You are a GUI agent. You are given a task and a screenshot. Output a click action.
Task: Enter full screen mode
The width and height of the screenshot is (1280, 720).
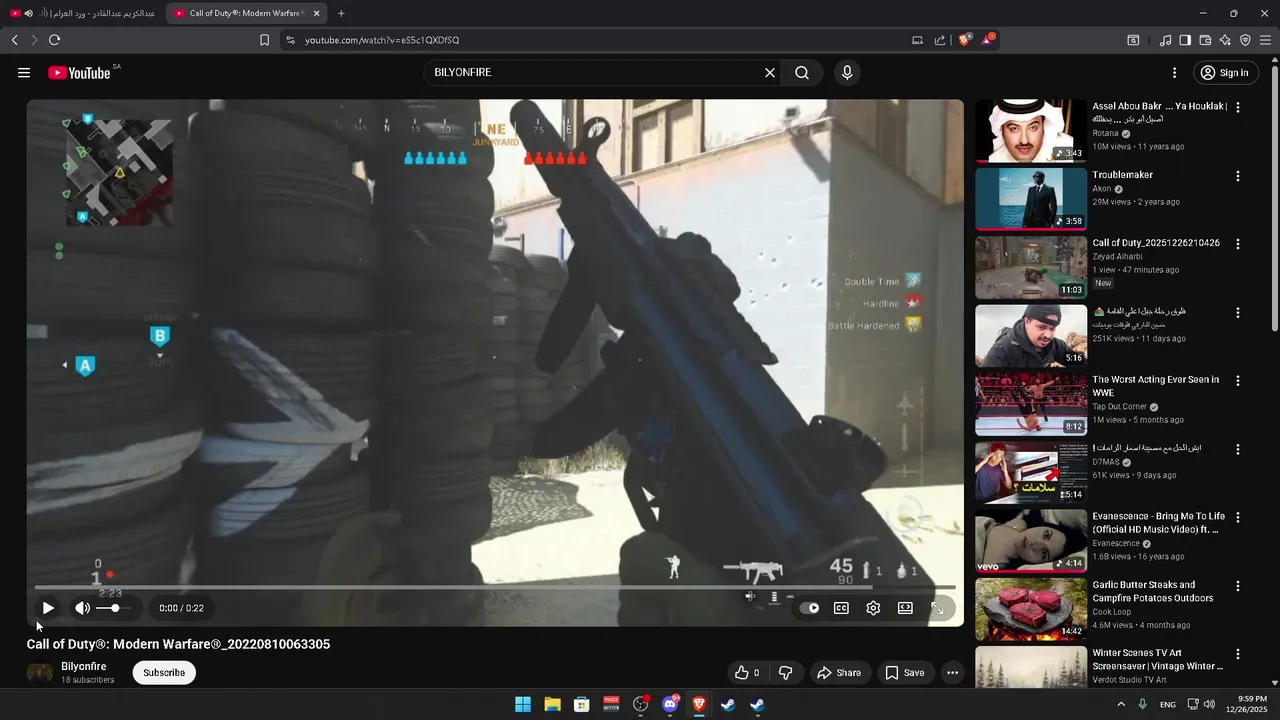[x=937, y=608]
